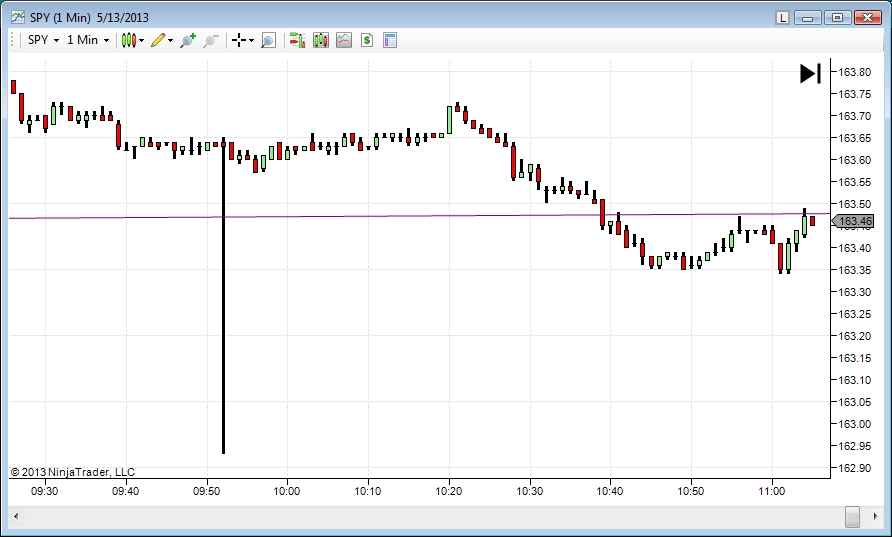Click the 163.50 price axis label

point(855,204)
